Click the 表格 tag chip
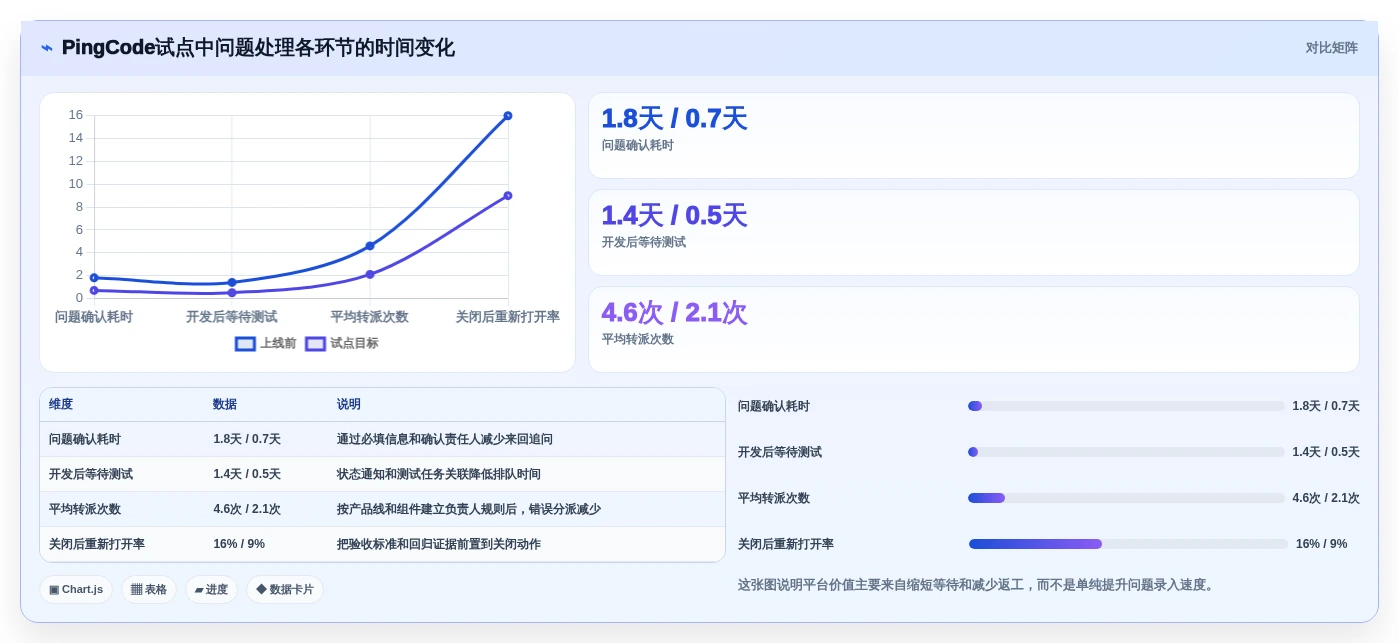The width and height of the screenshot is (1399, 643). coord(149,590)
